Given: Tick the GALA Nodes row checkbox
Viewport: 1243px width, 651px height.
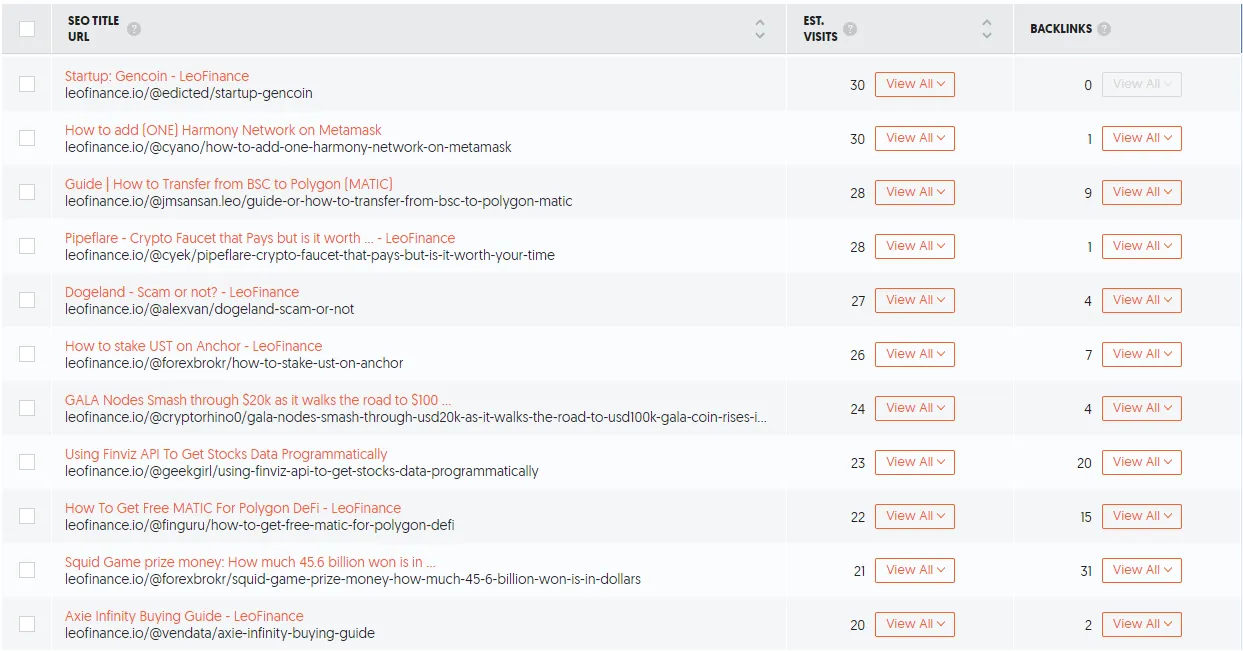Looking at the screenshot, I should coord(27,408).
